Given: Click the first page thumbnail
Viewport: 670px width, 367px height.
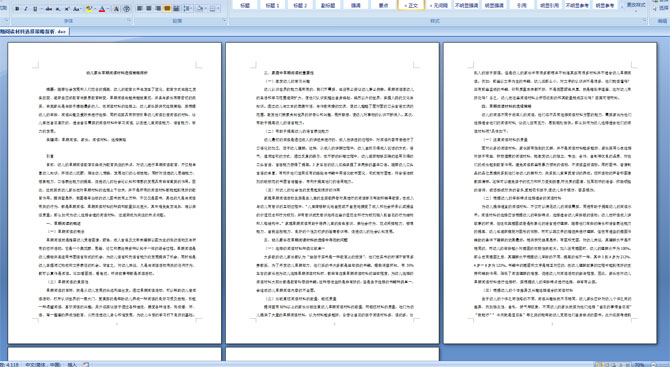Looking at the screenshot, I should click(115, 193).
